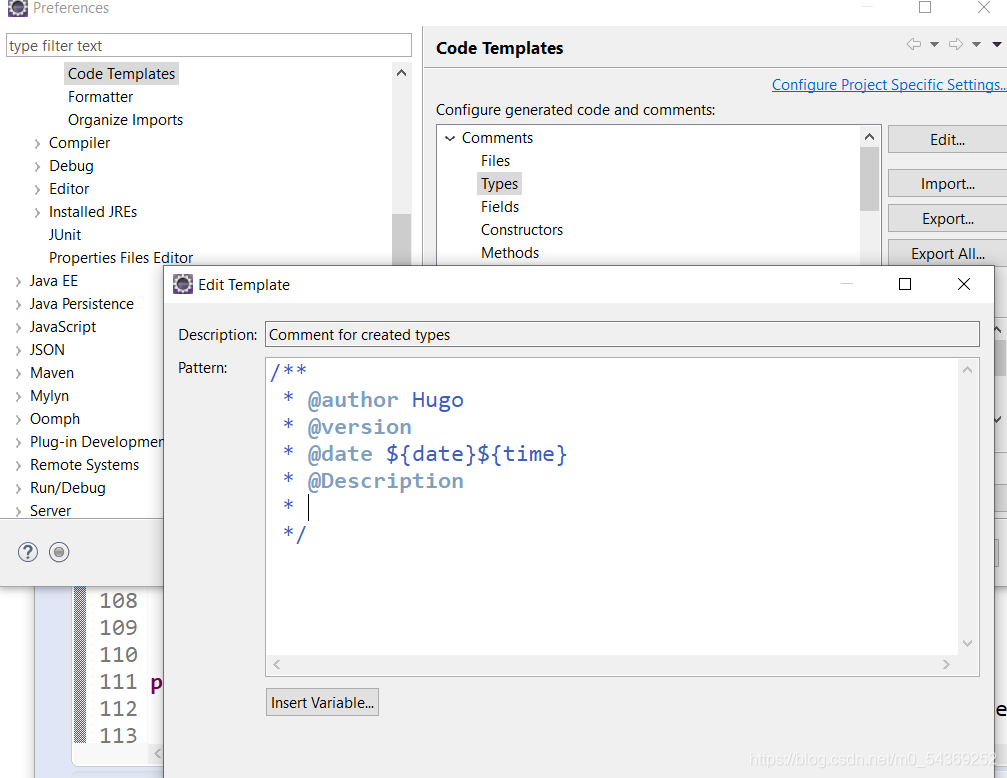Select JUnit preferences entry
This screenshot has height=778, width=1007.
(65, 235)
